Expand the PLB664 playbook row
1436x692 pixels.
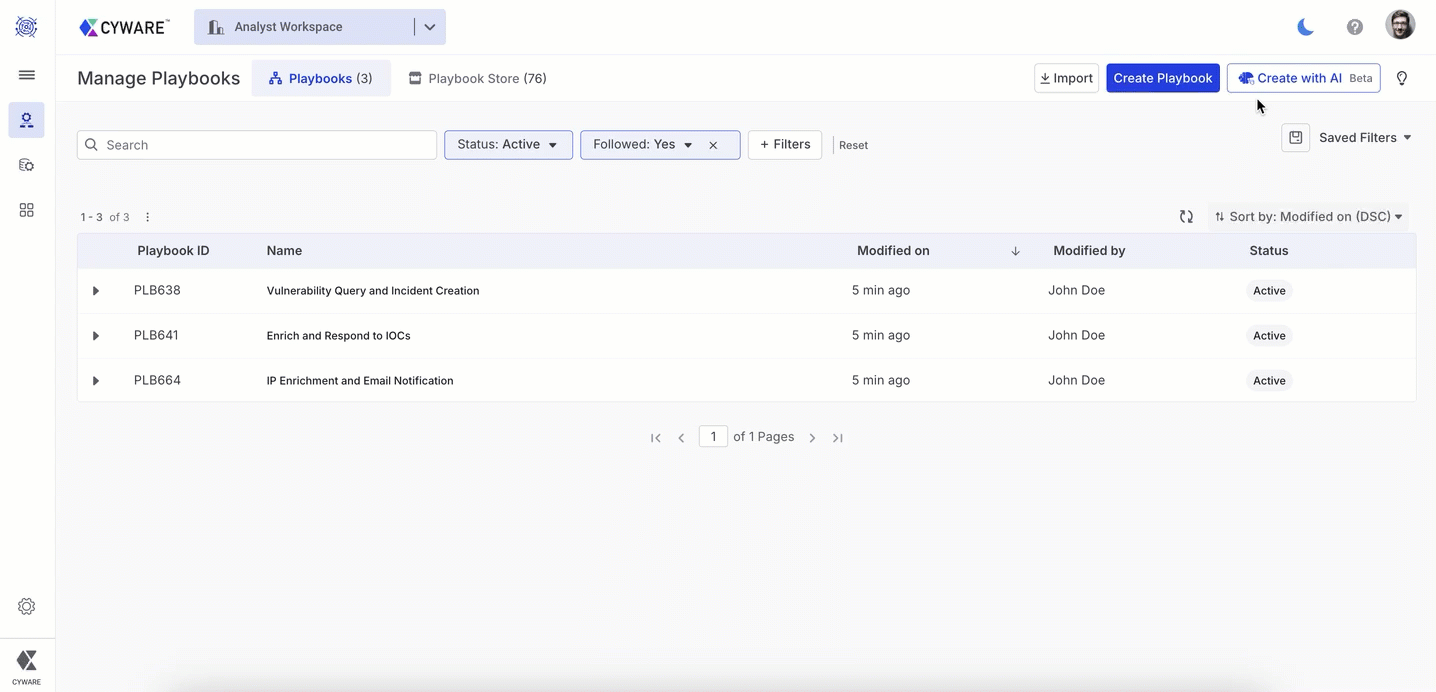(96, 381)
